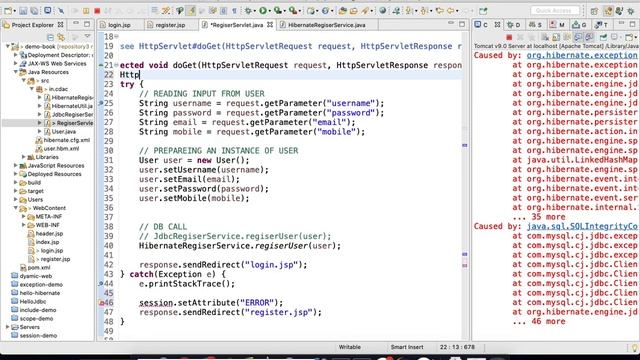
Task: Click the green Run toolbar icon
Action: tap(263, 11)
